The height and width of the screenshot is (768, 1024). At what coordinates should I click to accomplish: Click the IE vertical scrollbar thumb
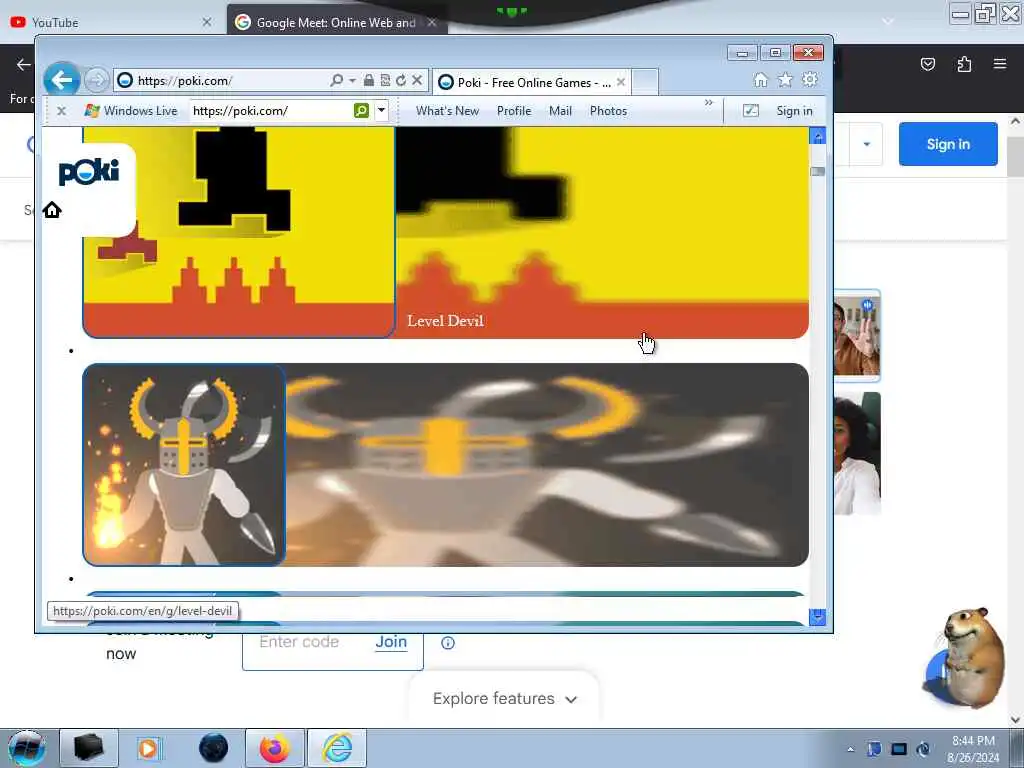pyautogui.click(x=818, y=172)
